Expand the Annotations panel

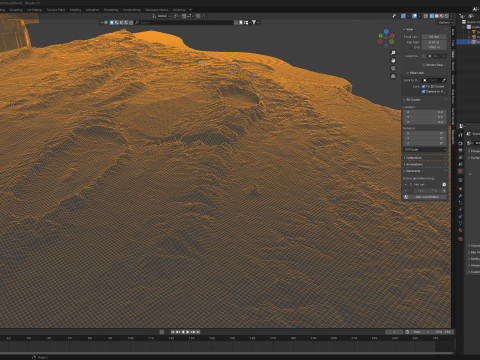pos(413,164)
